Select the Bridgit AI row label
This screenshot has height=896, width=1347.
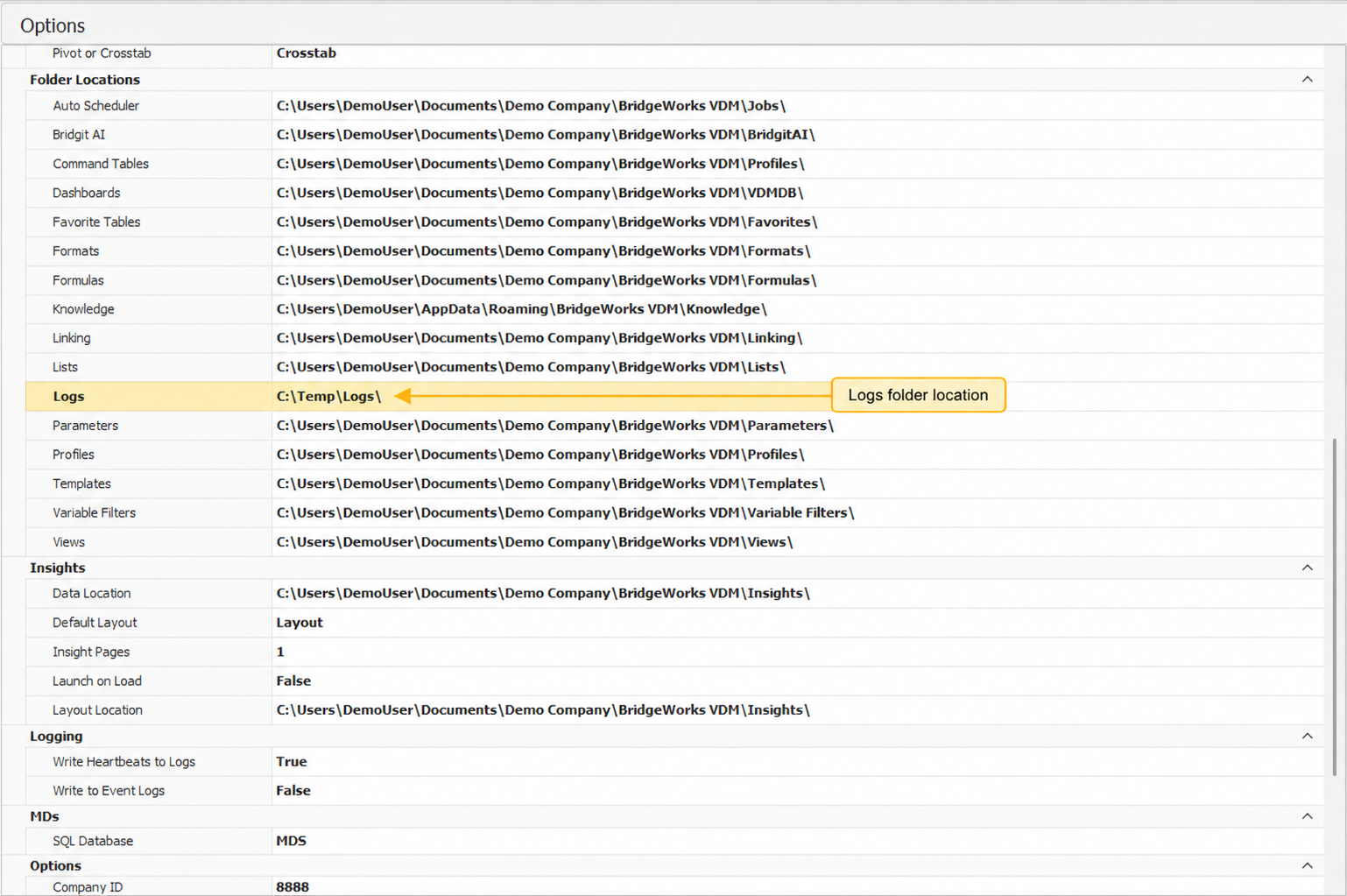(79, 135)
